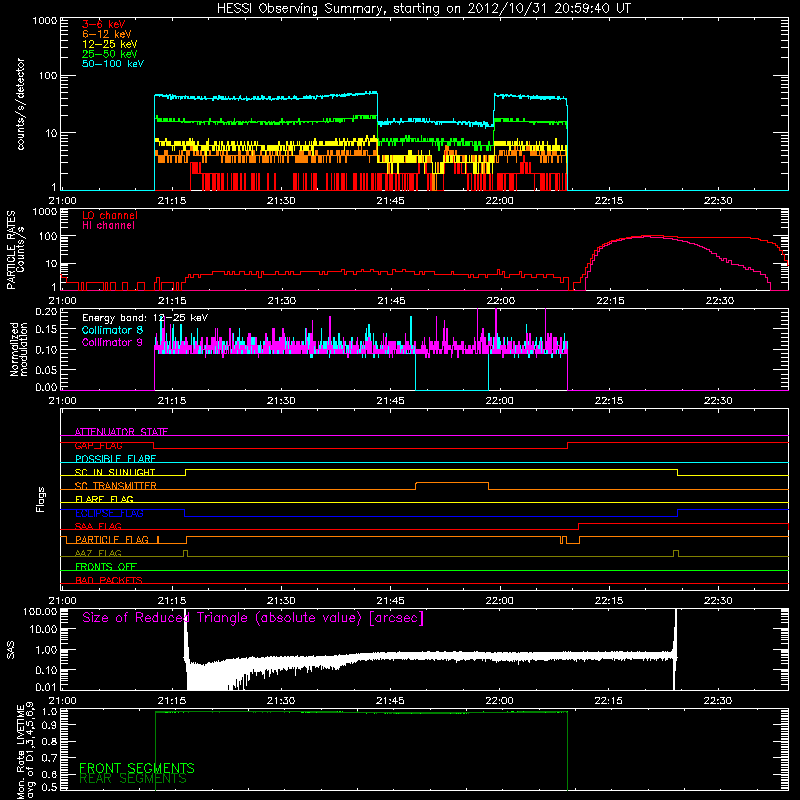The image size is (800, 800).
Task: Click the Normalized modulation axis label
Action: pyautogui.click(x=19, y=349)
